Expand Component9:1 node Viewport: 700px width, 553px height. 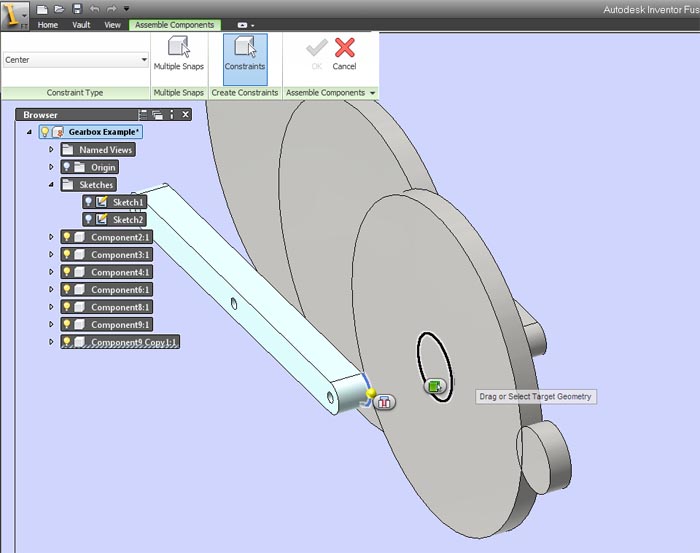pyautogui.click(x=51, y=324)
